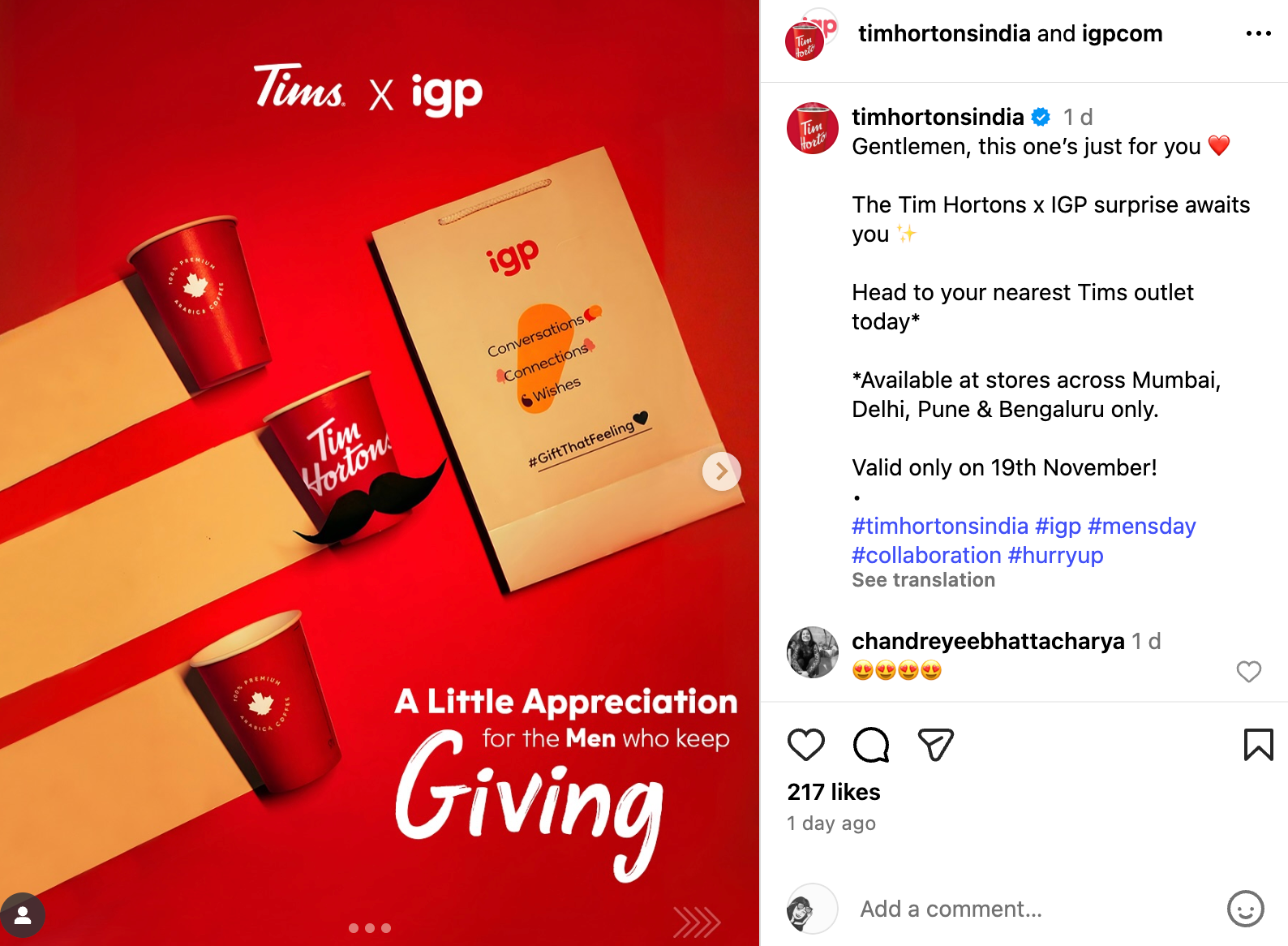View the 217 likes list
The width and height of the screenshot is (1288, 946).
834,792
